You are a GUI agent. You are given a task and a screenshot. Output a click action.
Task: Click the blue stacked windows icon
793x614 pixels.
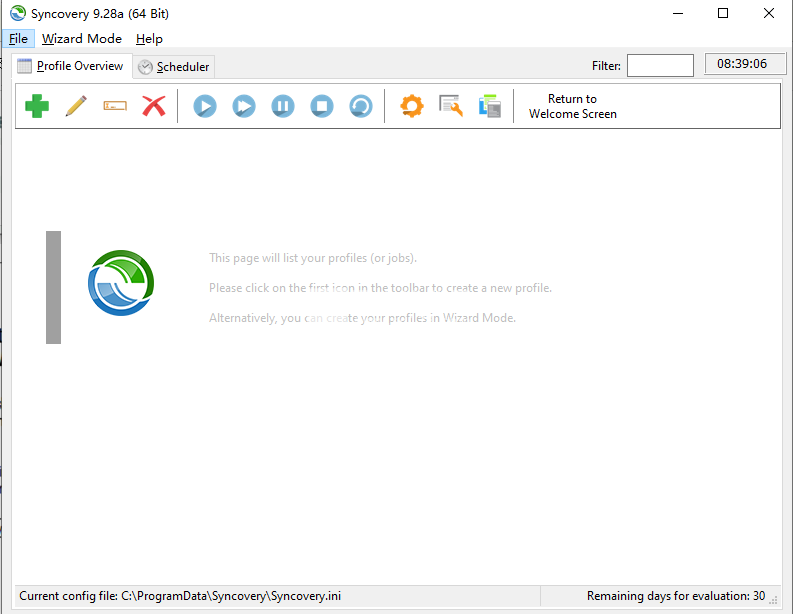point(490,106)
